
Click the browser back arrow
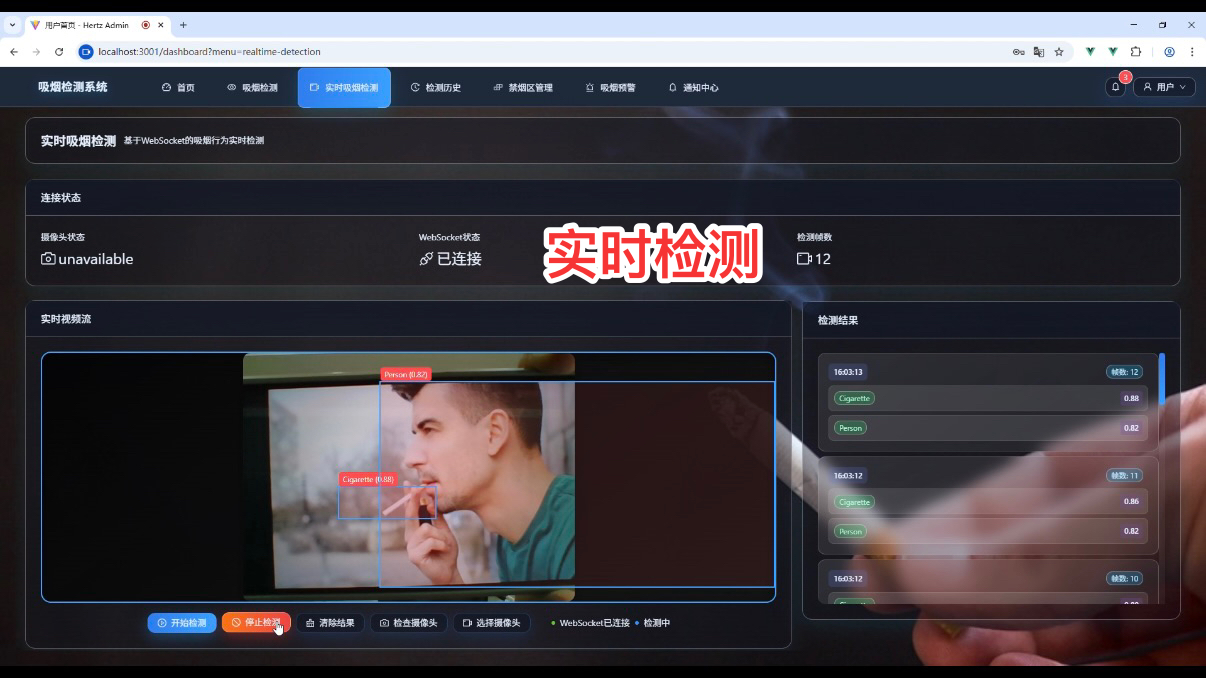(x=14, y=52)
